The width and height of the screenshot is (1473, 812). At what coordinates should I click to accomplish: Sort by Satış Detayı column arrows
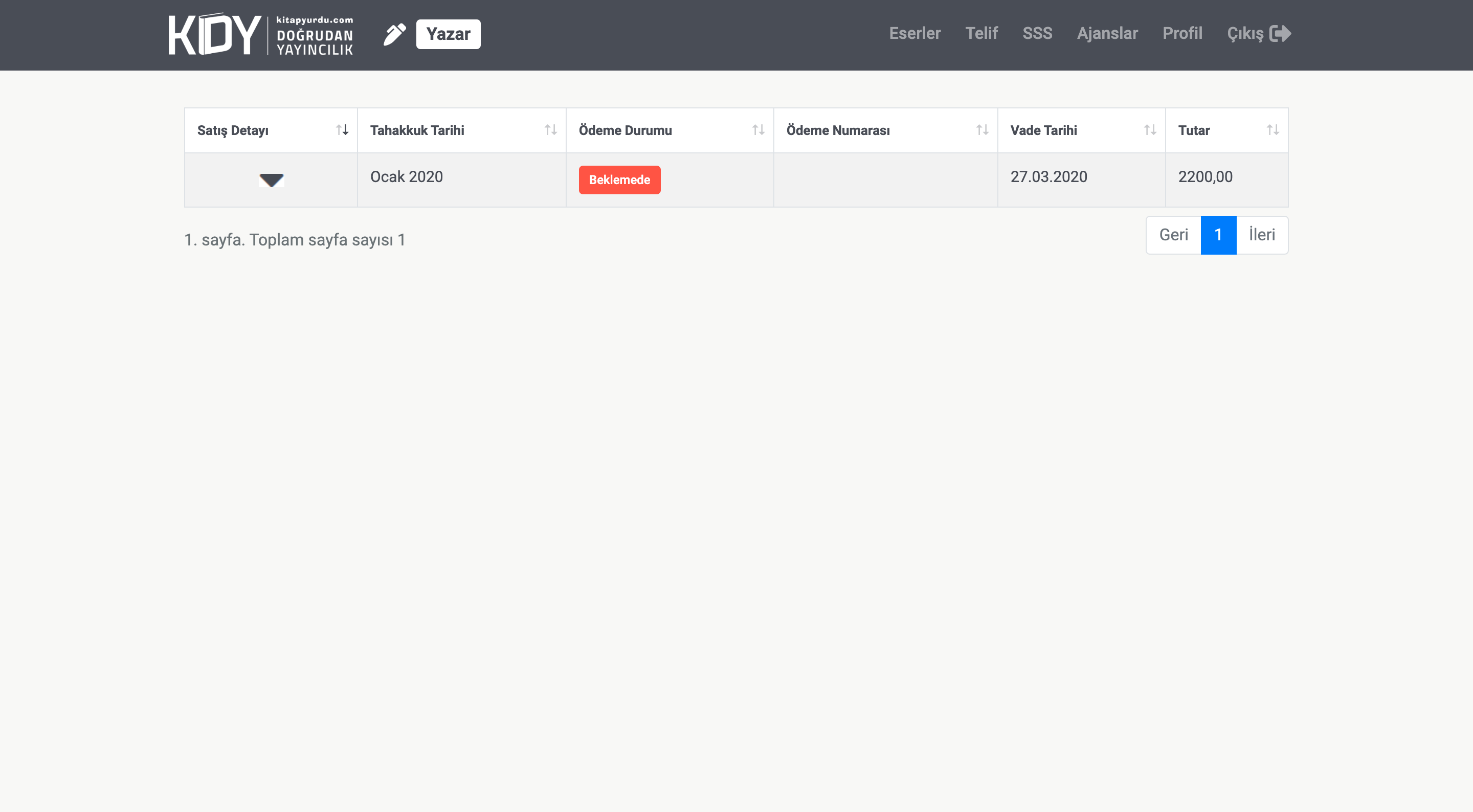tap(342, 130)
